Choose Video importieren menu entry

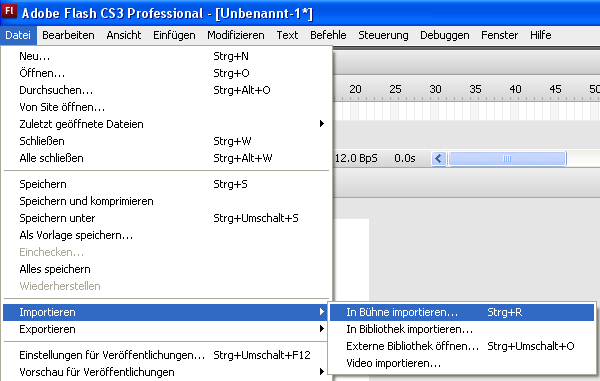click(x=461, y=363)
